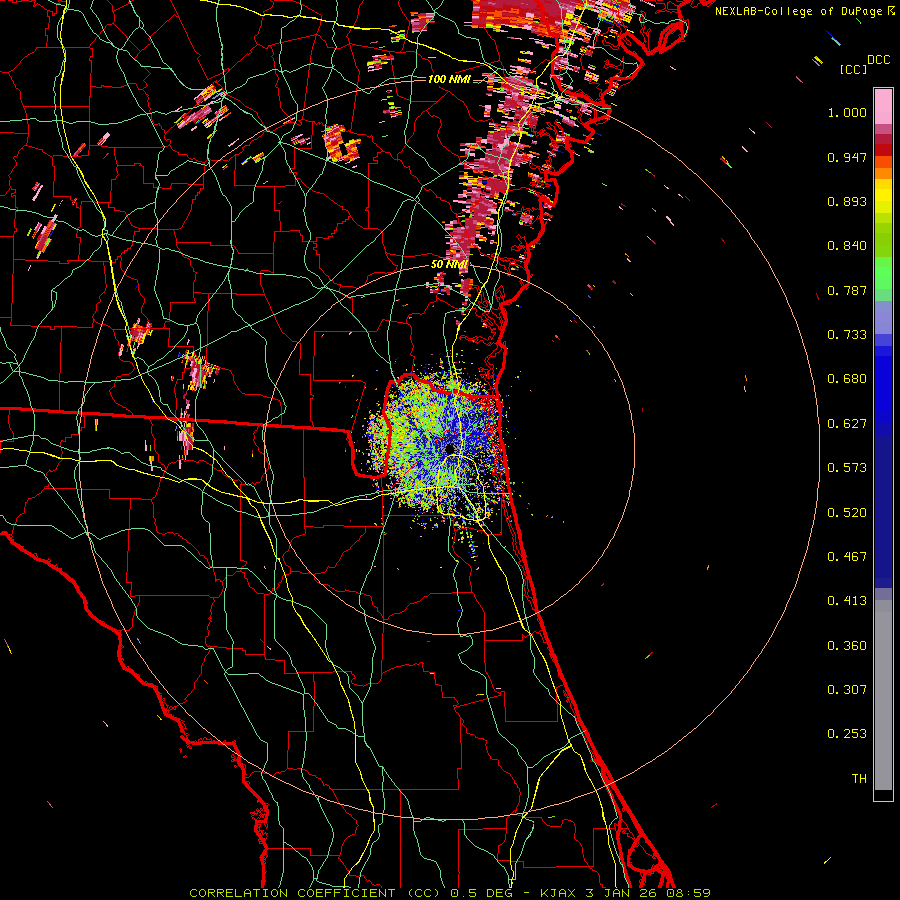Click the 50 NMI range ring label
The image size is (900, 900).
[449, 265]
